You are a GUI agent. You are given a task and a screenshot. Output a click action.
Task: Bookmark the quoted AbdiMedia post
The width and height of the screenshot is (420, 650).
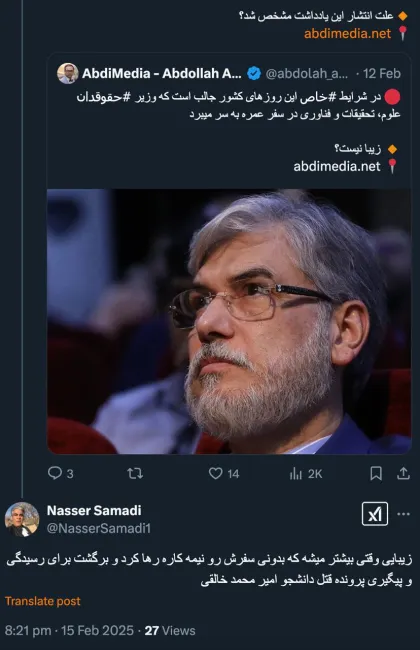tap(376, 473)
